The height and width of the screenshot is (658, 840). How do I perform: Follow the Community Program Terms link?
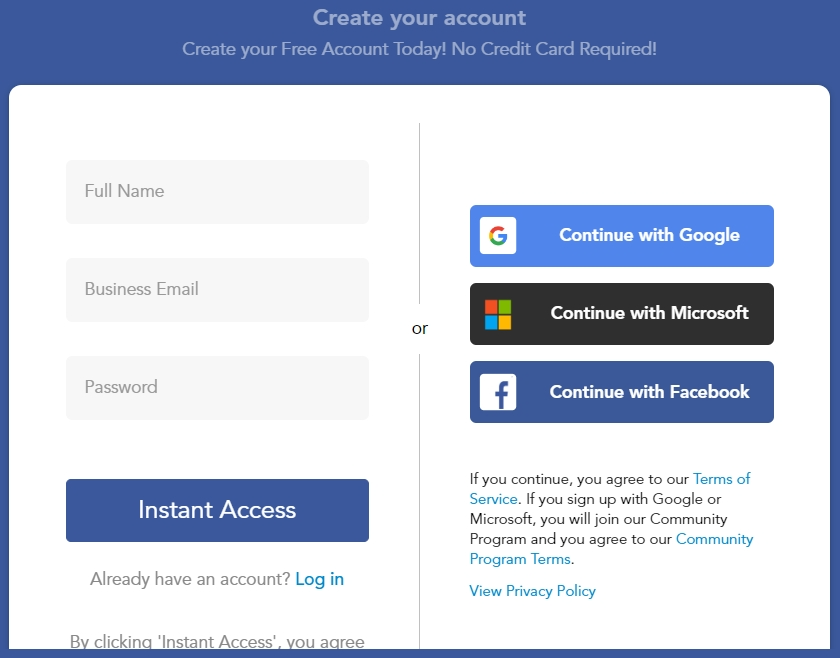[x=714, y=539]
